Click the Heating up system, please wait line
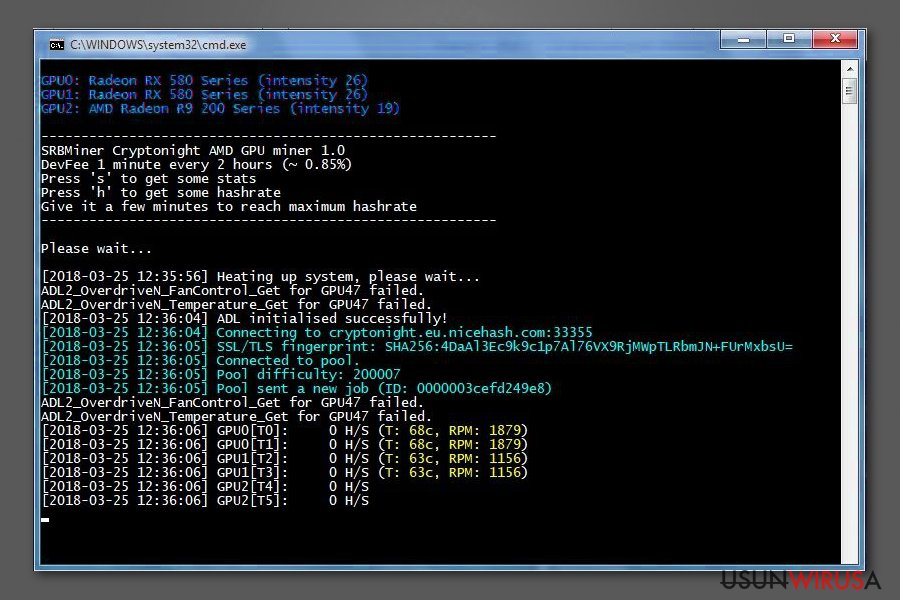Image resolution: width=900 pixels, height=600 pixels. click(x=260, y=276)
